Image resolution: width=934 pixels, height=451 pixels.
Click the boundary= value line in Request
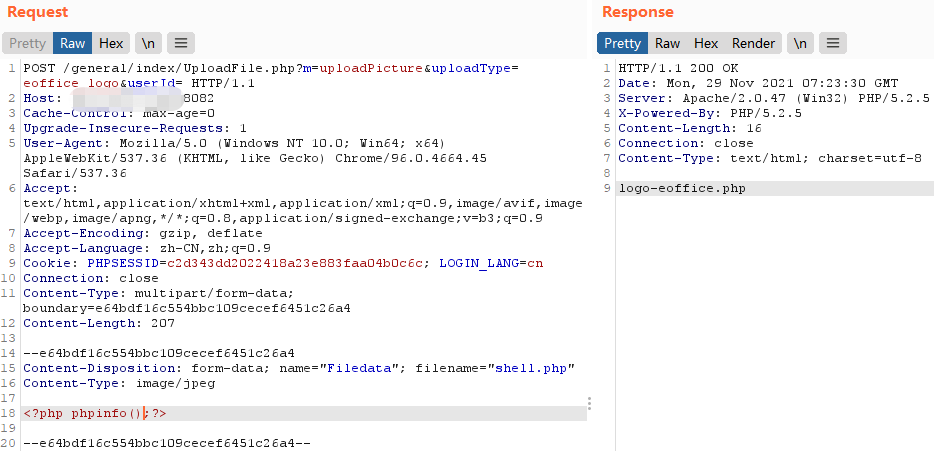click(186, 309)
